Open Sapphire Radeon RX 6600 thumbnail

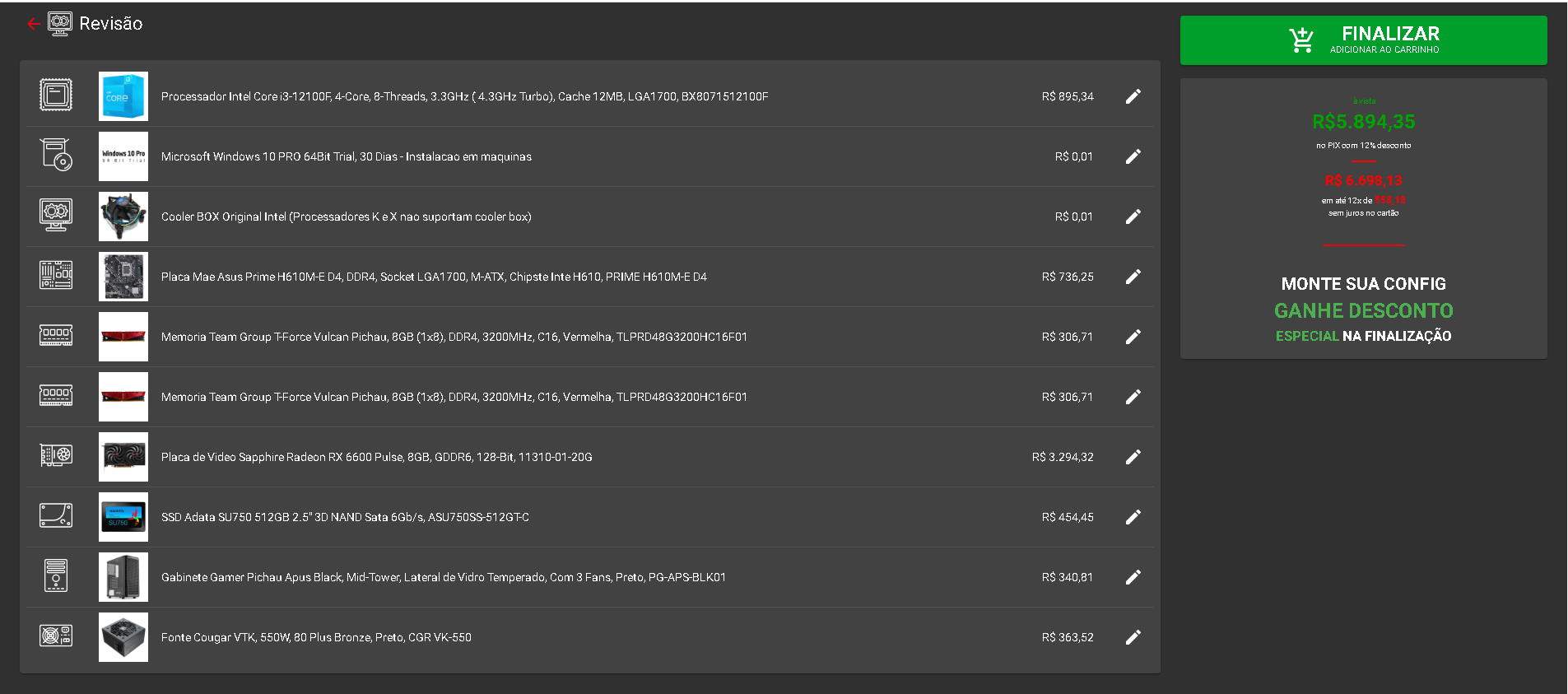[x=123, y=457]
